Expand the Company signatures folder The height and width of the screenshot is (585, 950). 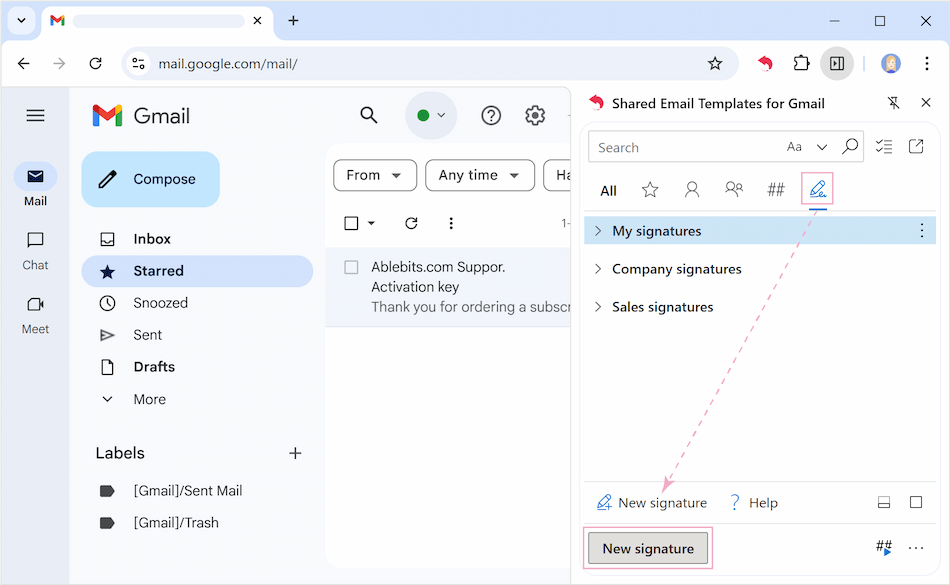tap(598, 269)
